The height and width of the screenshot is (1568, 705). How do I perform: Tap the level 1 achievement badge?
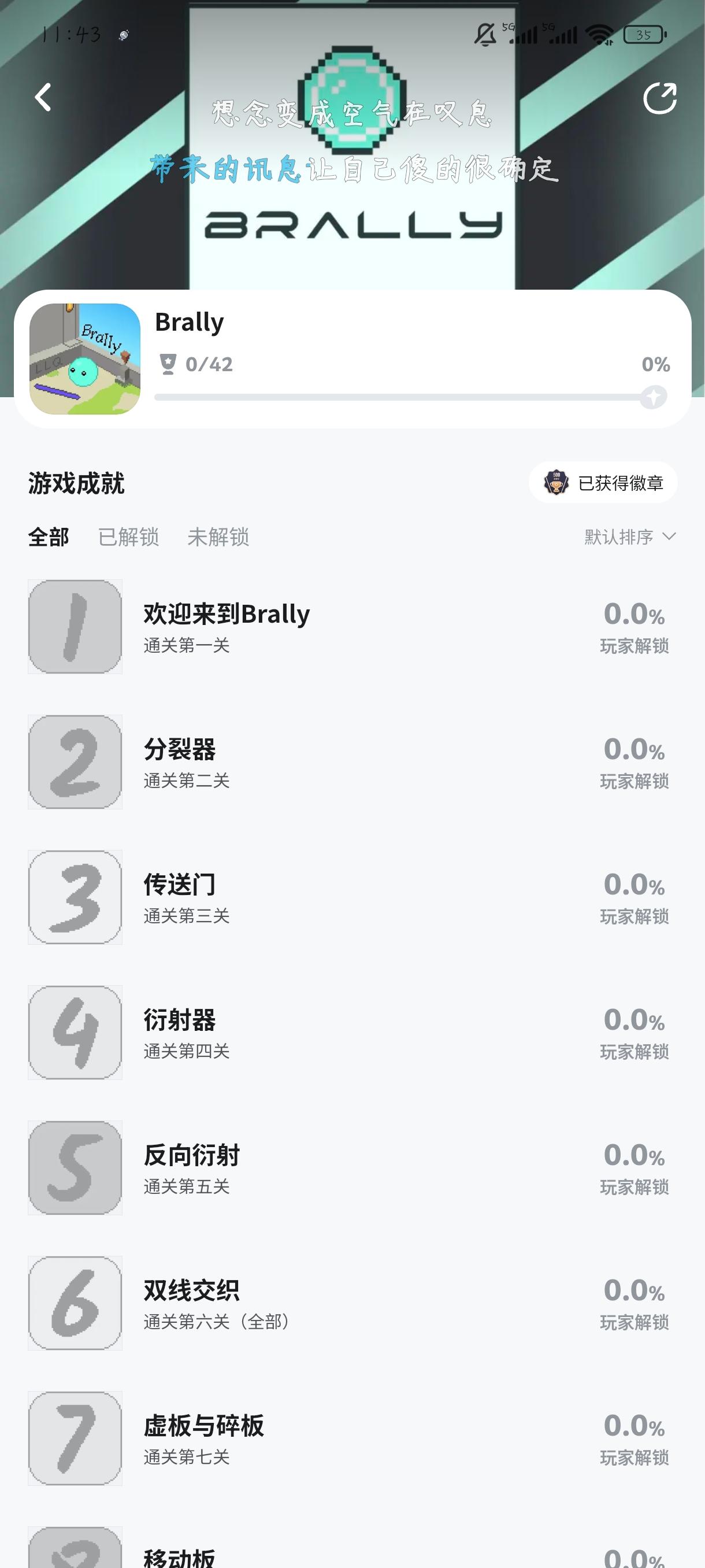tap(76, 626)
